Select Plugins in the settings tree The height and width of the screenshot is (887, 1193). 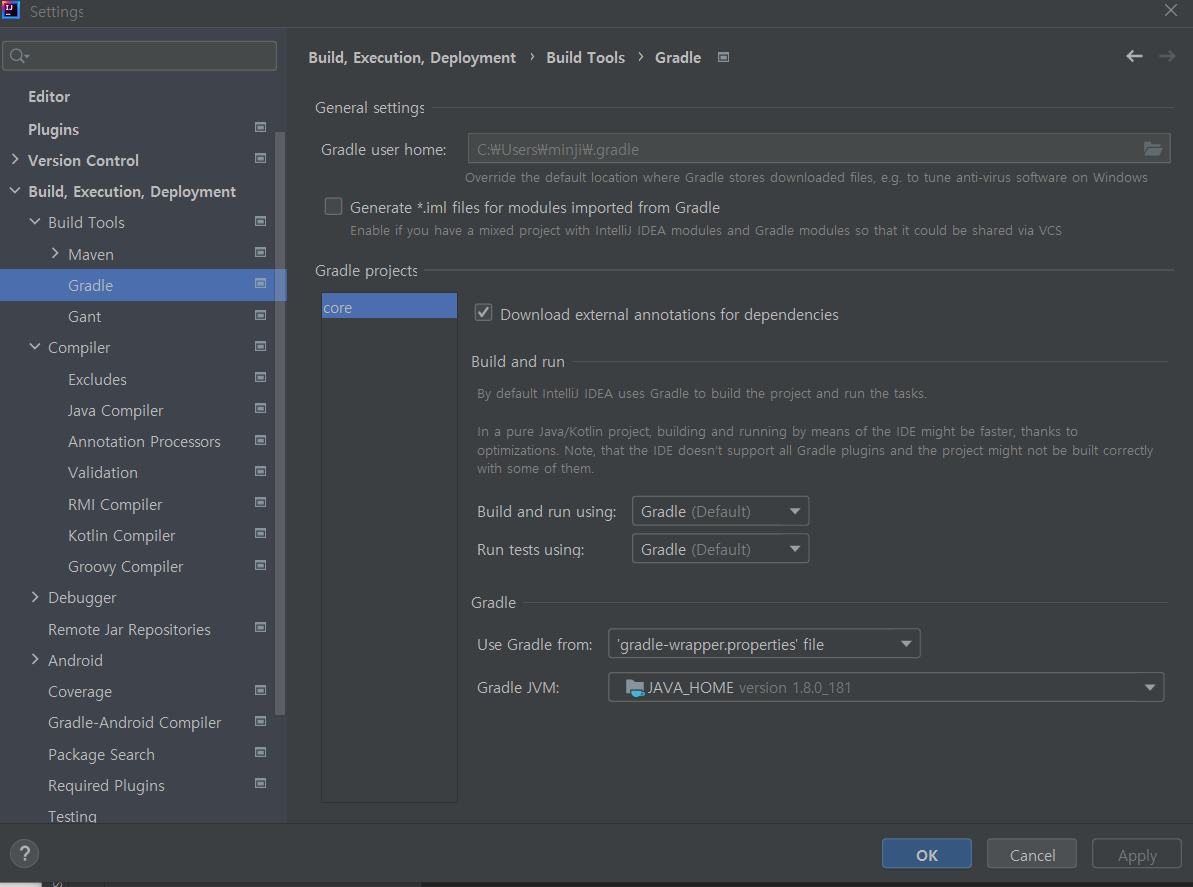coord(53,129)
